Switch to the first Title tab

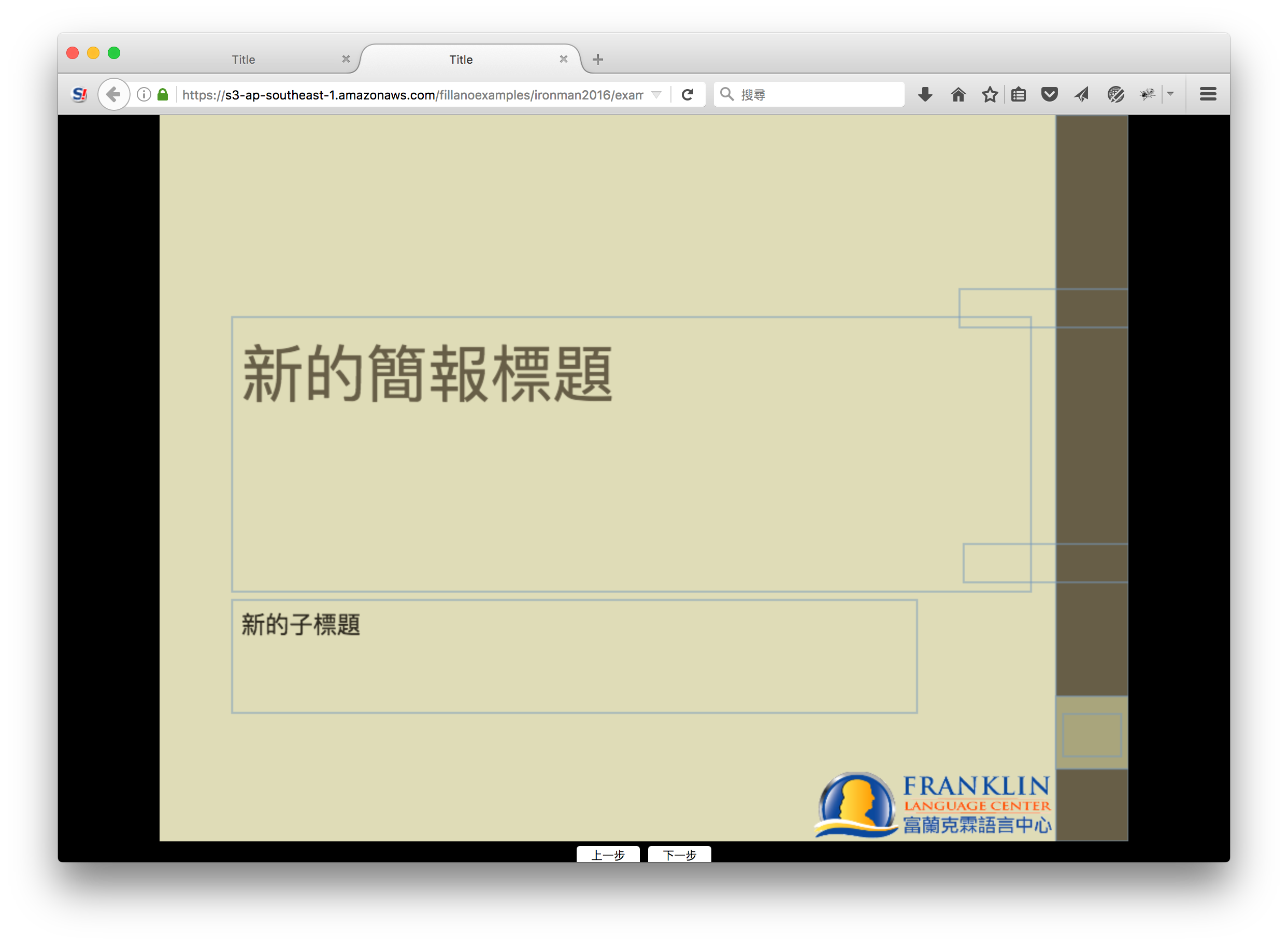(244, 60)
